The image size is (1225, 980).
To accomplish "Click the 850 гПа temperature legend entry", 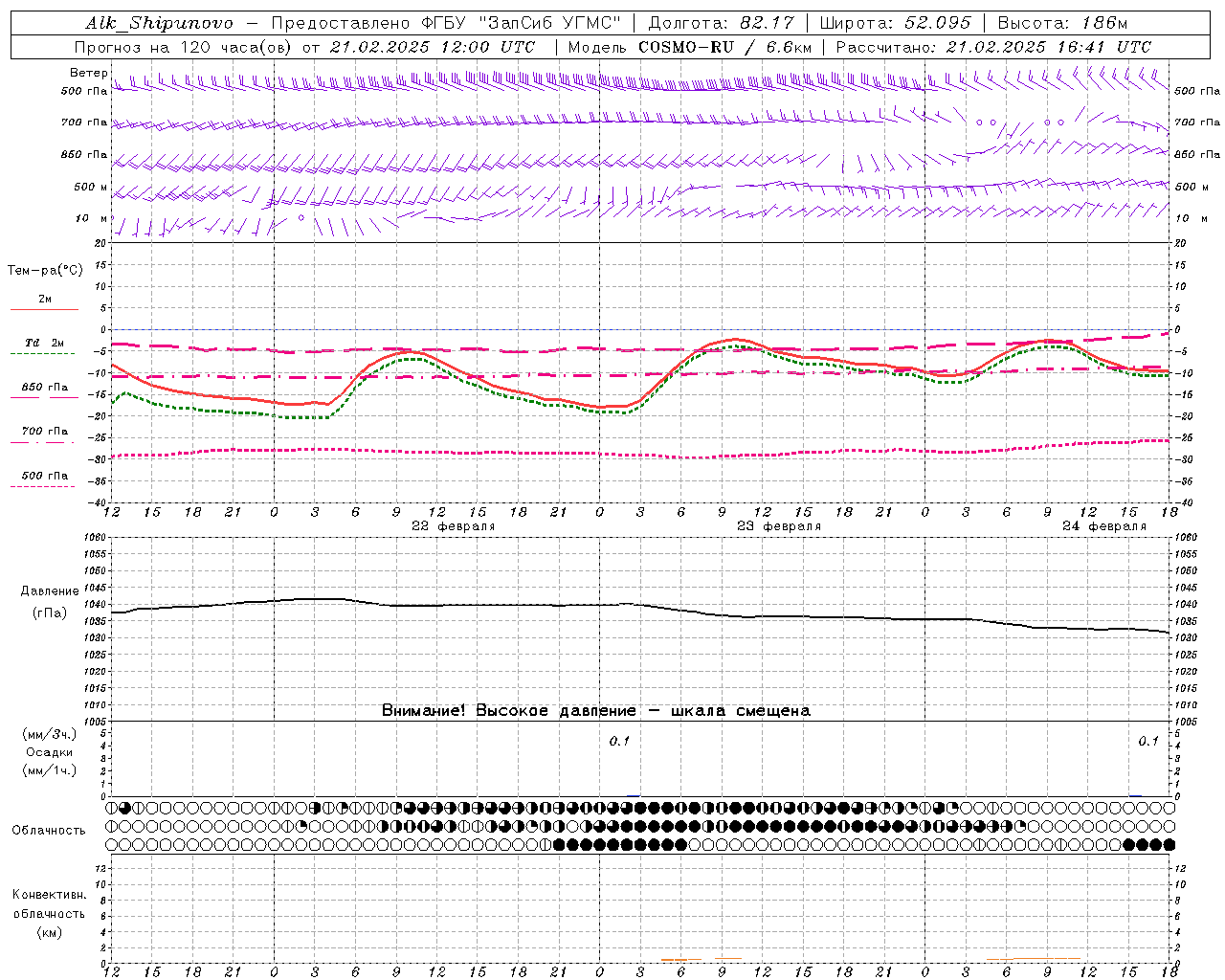I will (44, 388).
